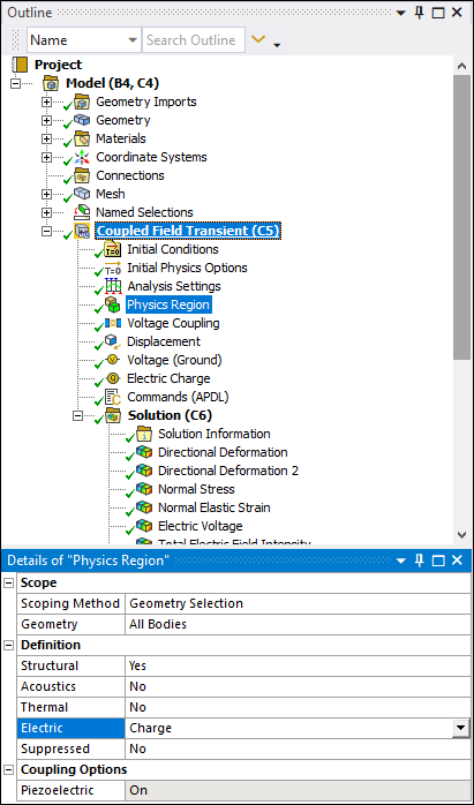474x805 pixels.
Task: Expand the Geometry node
Action: click(x=46, y=120)
